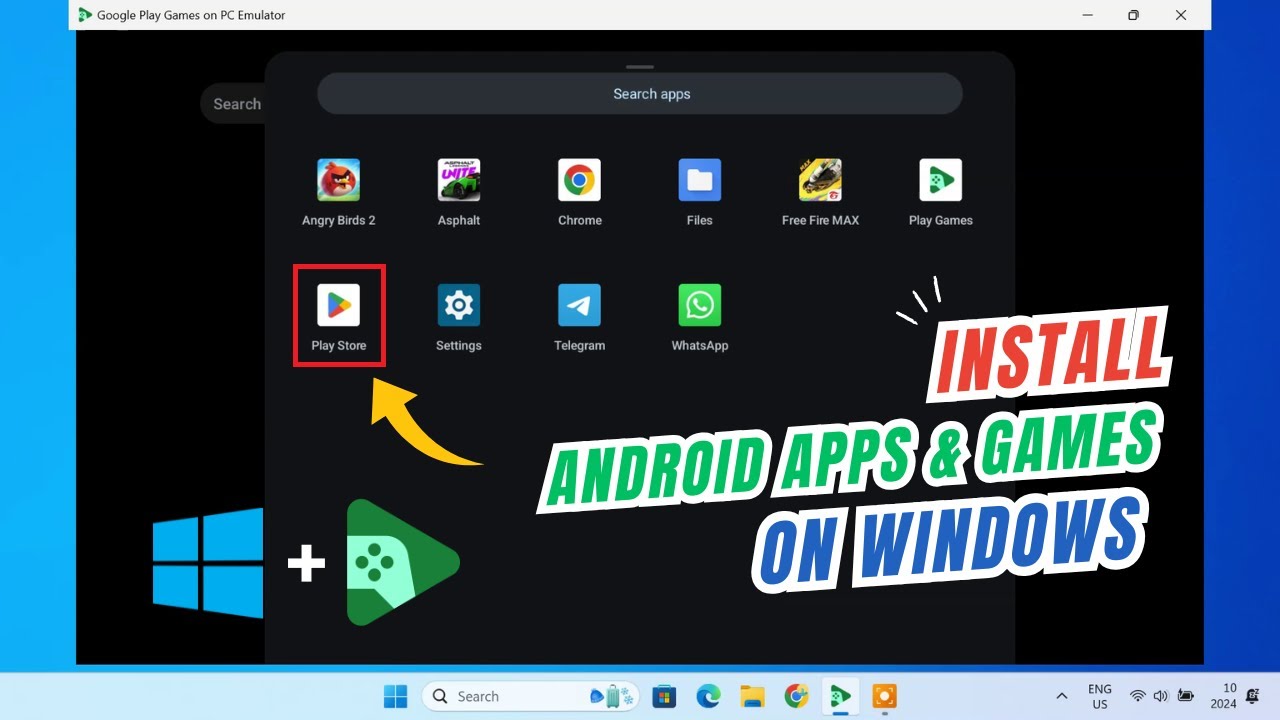This screenshot has height=720, width=1280.
Task: Launch the Telegram app
Action: pyautogui.click(x=579, y=305)
